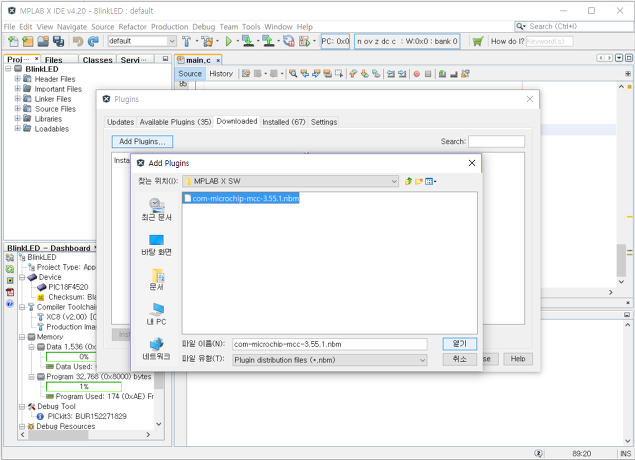Open the Classes tab in project panel
Screen dimensions: 635x460
point(97,60)
